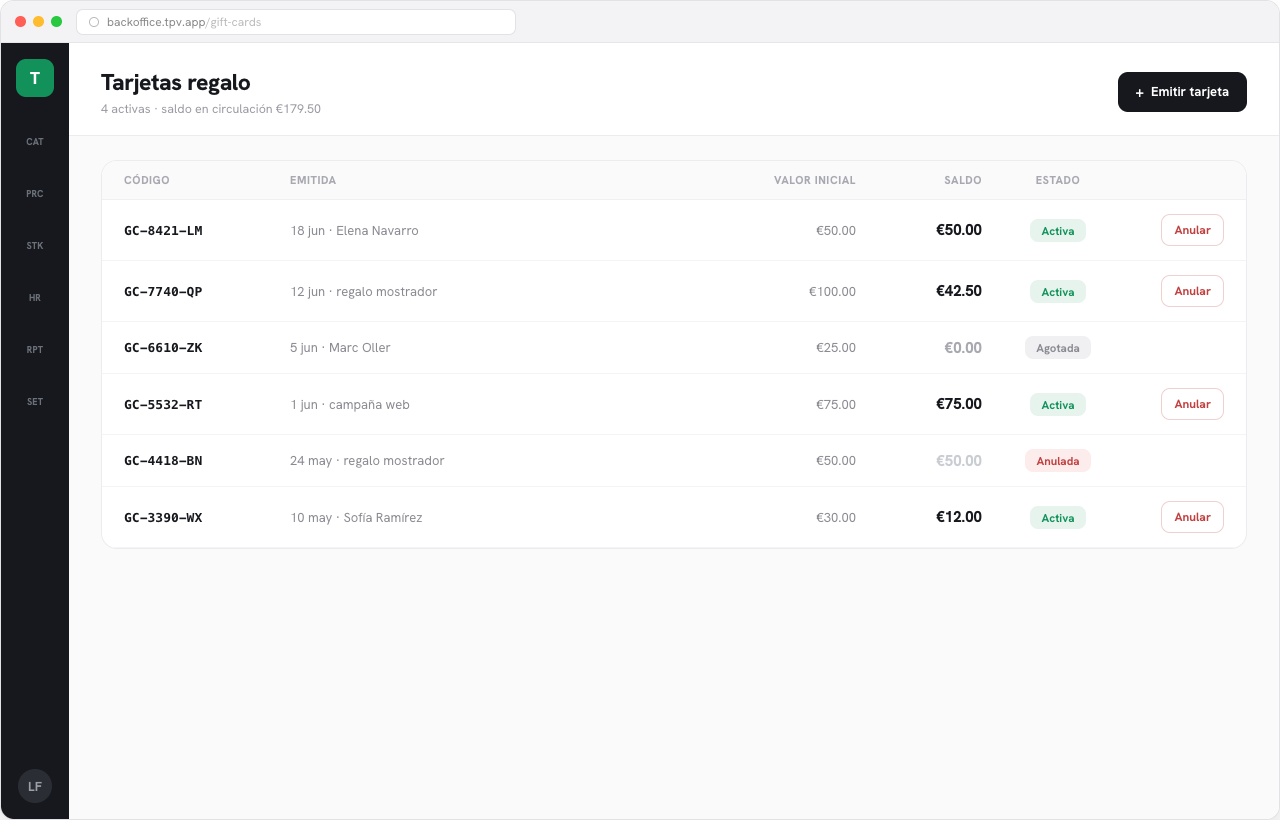Anular gift card GC-5532-RT
This screenshot has width=1280, height=820.
click(1192, 404)
